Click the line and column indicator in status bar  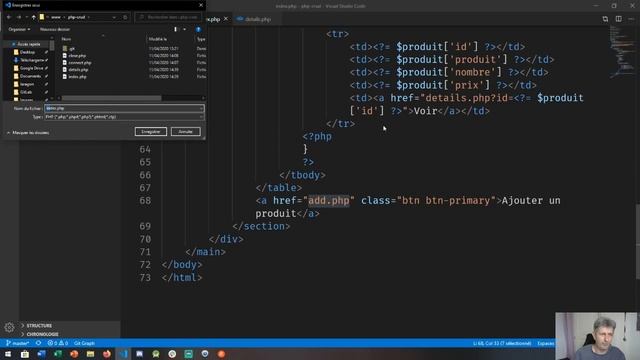tap(502, 343)
